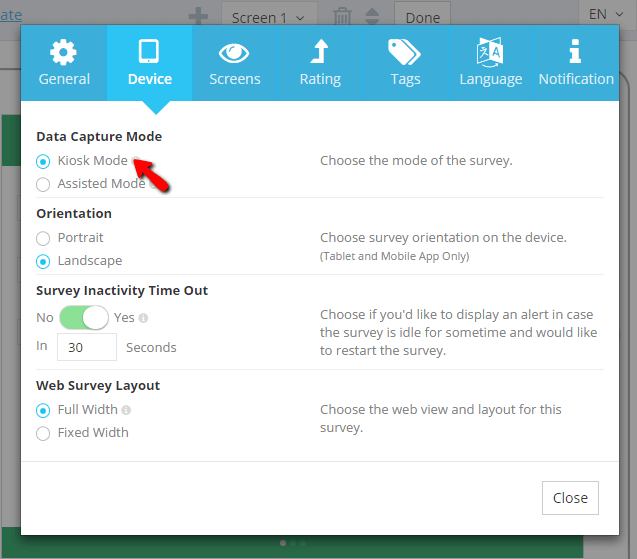Click 'Choose the mode of the survey.' text
Screen dimensions: 637x559
click(x=416, y=160)
